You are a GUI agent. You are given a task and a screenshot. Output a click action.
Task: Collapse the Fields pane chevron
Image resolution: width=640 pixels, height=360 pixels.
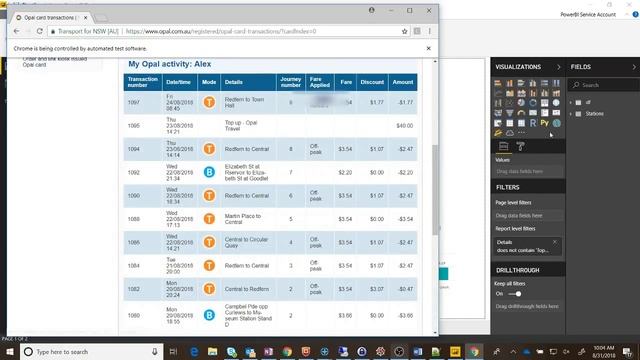pyautogui.click(x=634, y=67)
